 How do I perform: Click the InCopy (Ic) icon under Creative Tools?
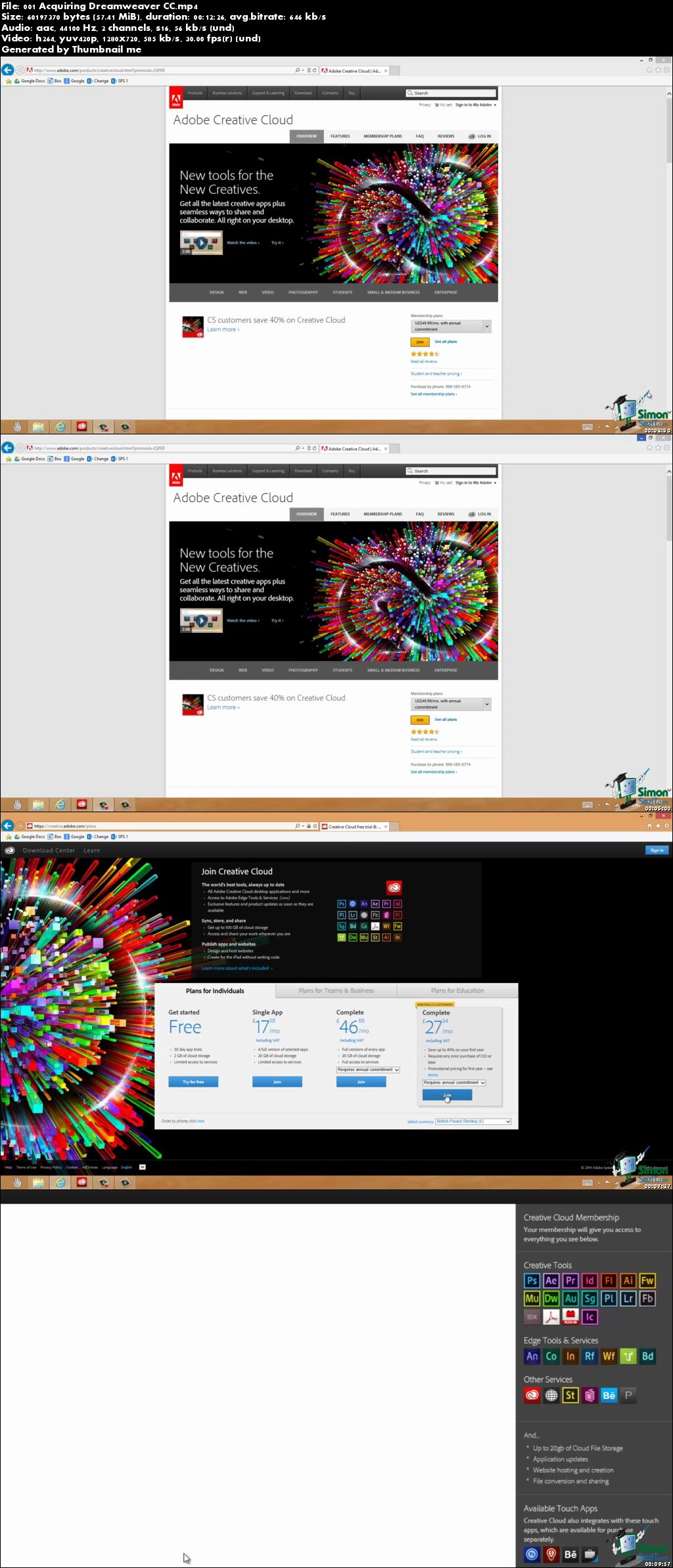[590, 1317]
